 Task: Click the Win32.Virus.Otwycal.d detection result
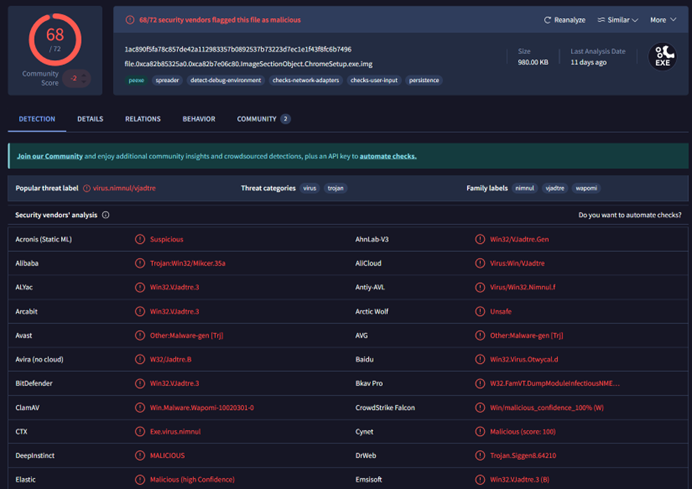pyautogui.click(x=524, y=360)
